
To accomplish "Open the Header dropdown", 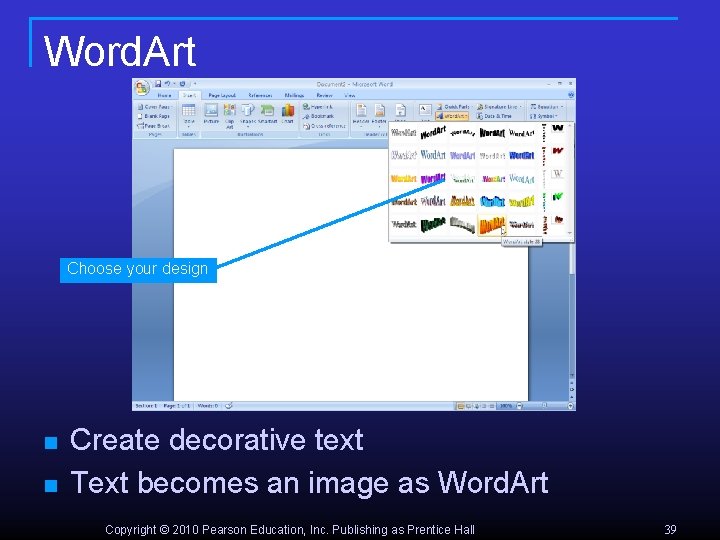I will pyautogui.click(x=361, y=114).
